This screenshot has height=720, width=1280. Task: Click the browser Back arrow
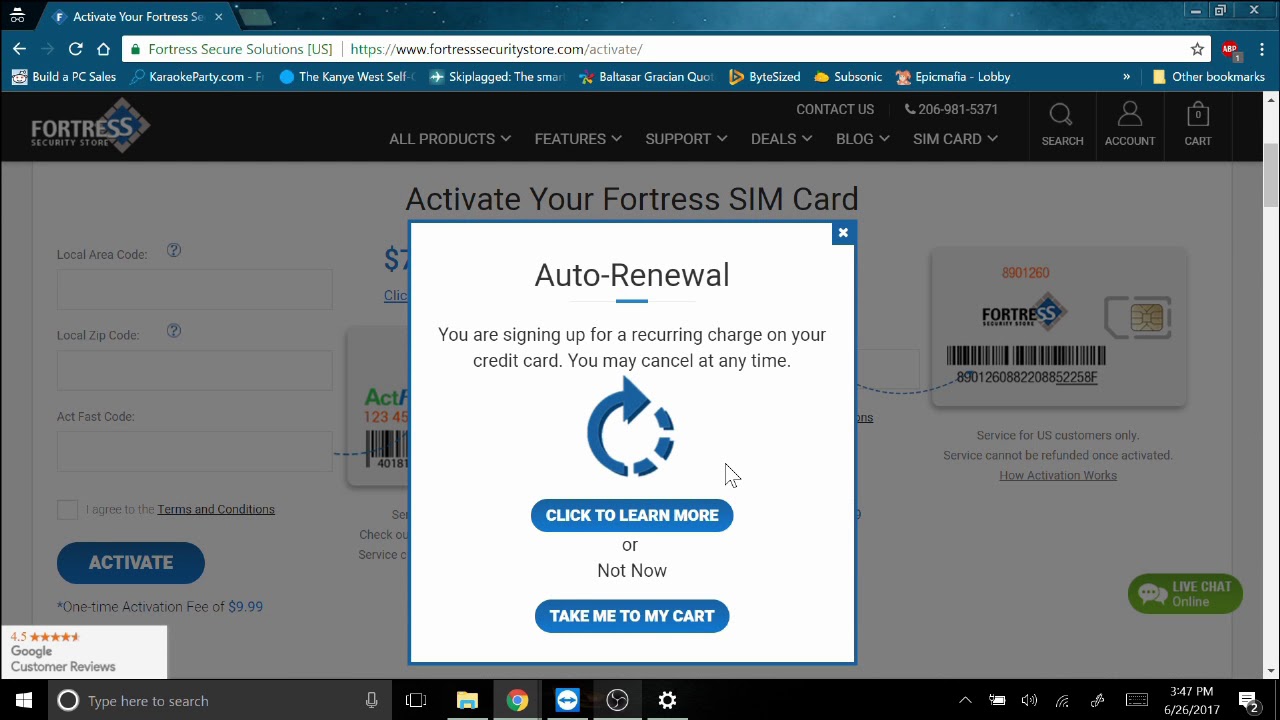click(19, 49)
